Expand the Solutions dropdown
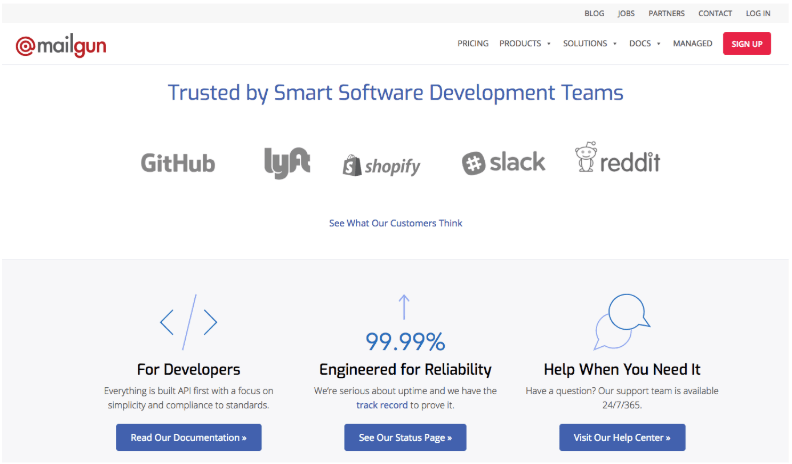The height and width of the screenshot is (464, 792). click(x=589, y=43)
